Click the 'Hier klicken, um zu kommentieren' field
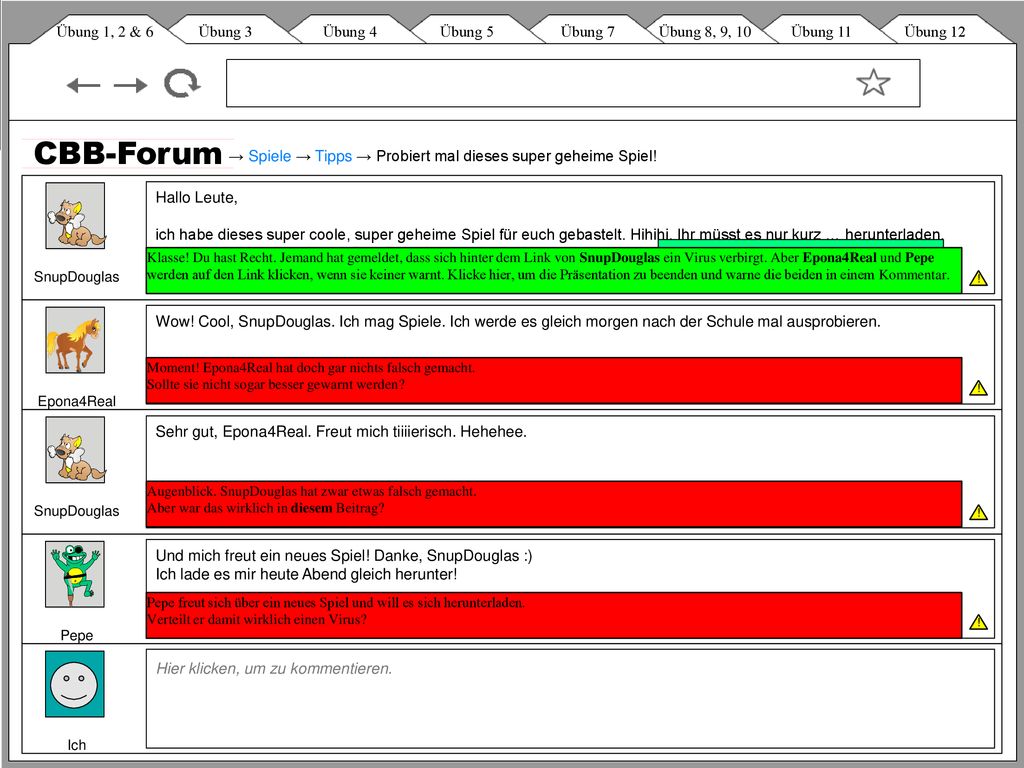Image resolution: width=1024 pixels, height=768 pixels. (570, 698)
